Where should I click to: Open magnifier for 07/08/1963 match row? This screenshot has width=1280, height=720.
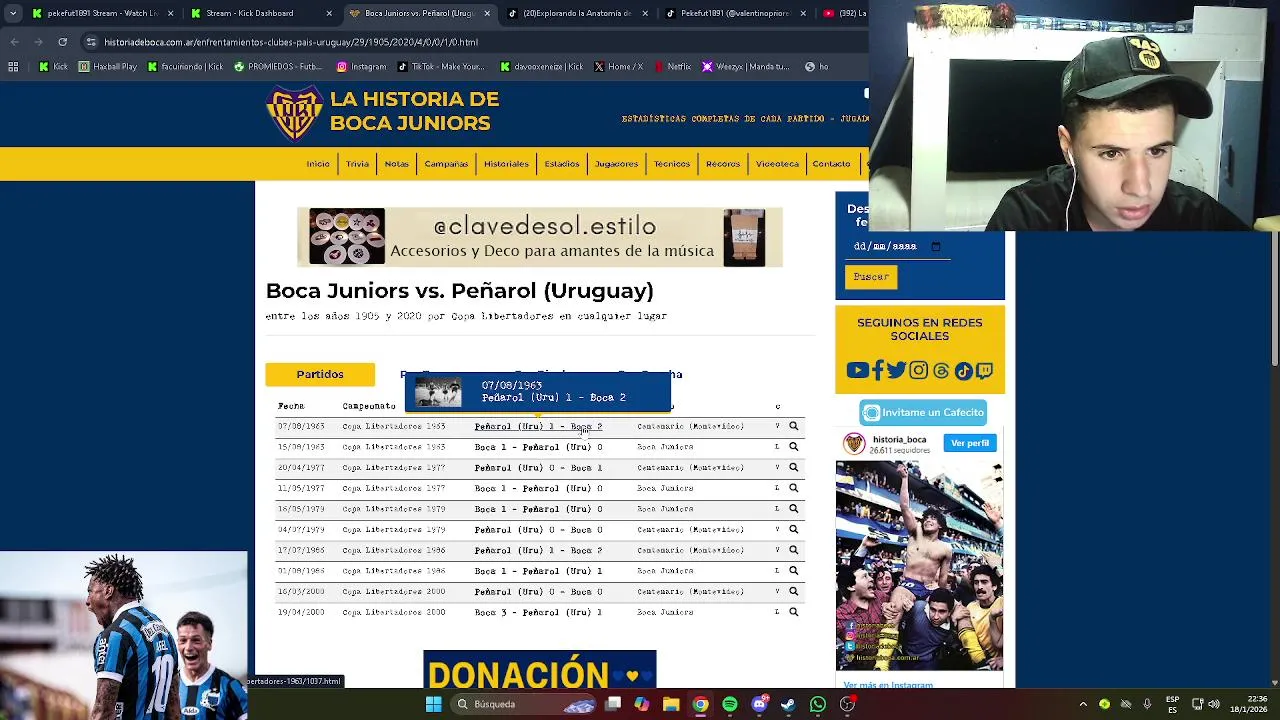(x=793, y=426)
